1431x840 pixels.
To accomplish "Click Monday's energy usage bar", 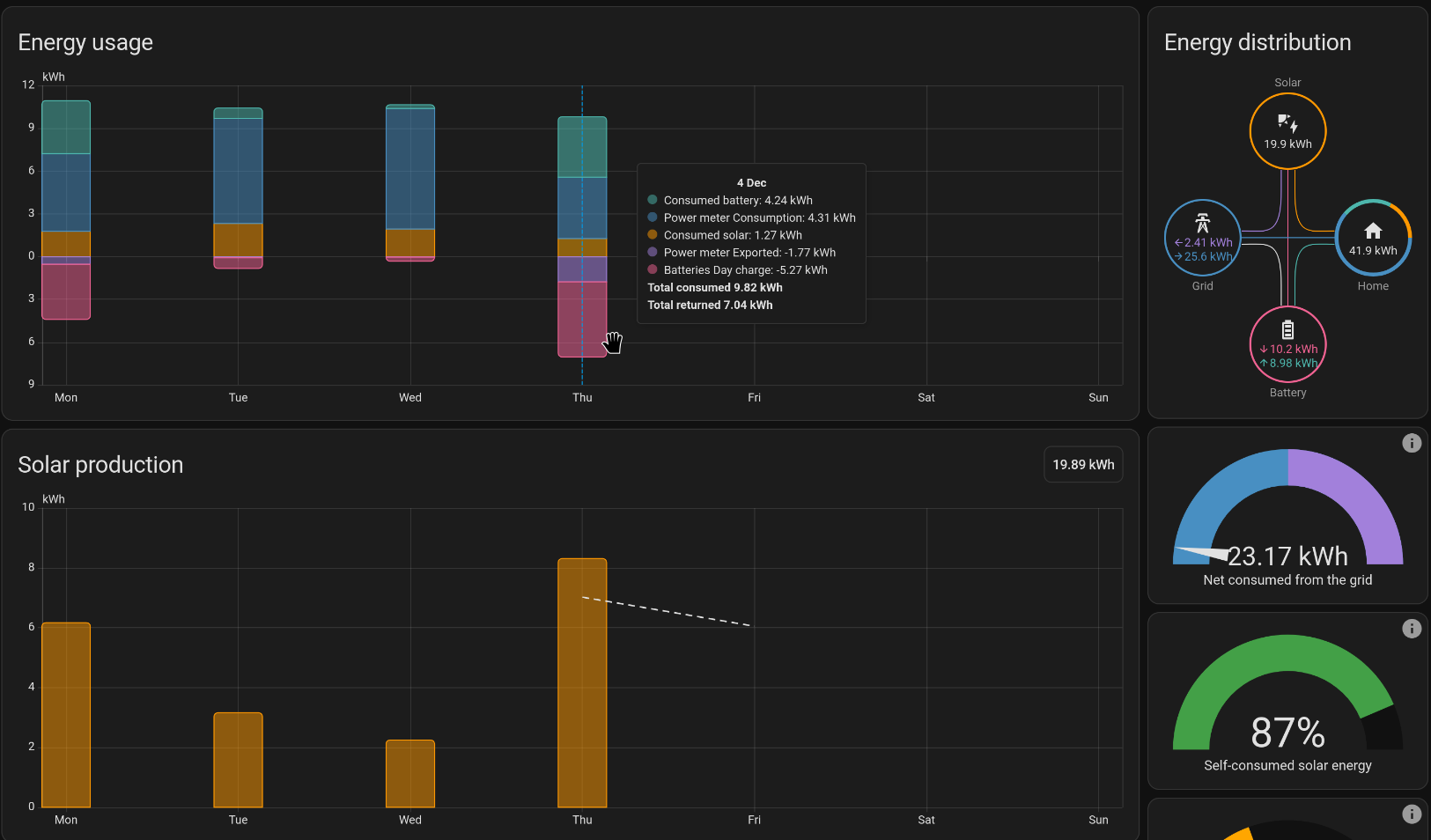I will [66, 210].
